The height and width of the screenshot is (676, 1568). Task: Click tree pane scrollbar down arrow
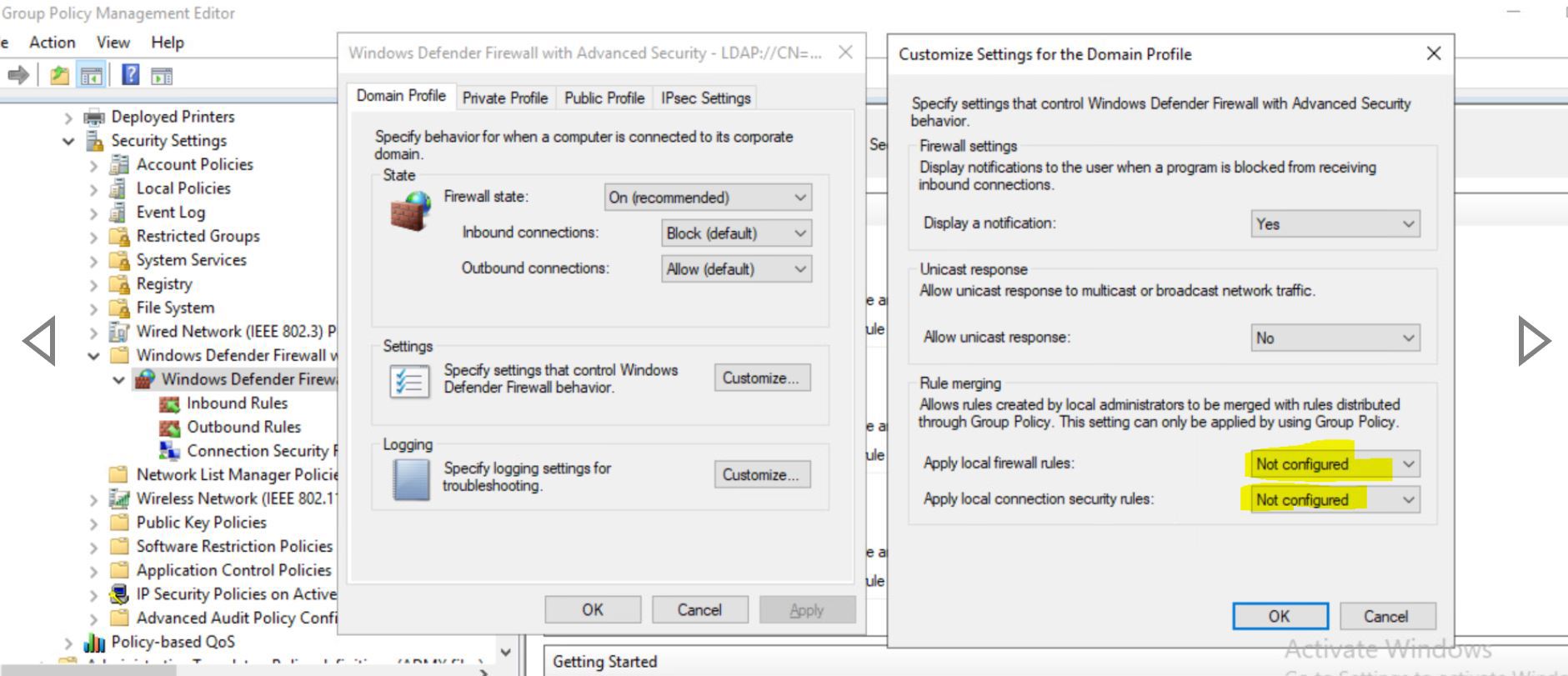point(505,652)
